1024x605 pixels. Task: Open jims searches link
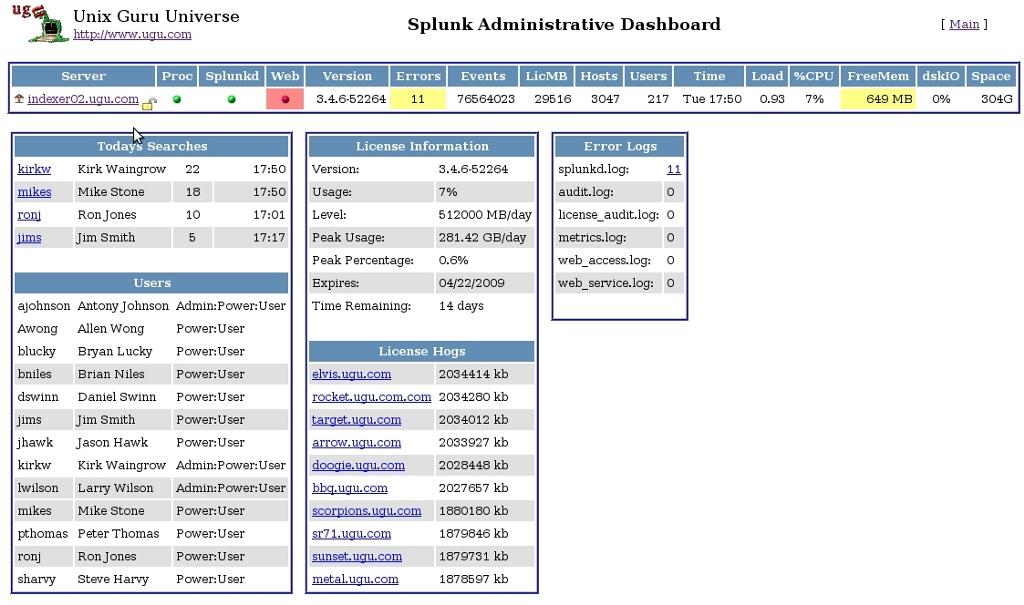(29, 238)
